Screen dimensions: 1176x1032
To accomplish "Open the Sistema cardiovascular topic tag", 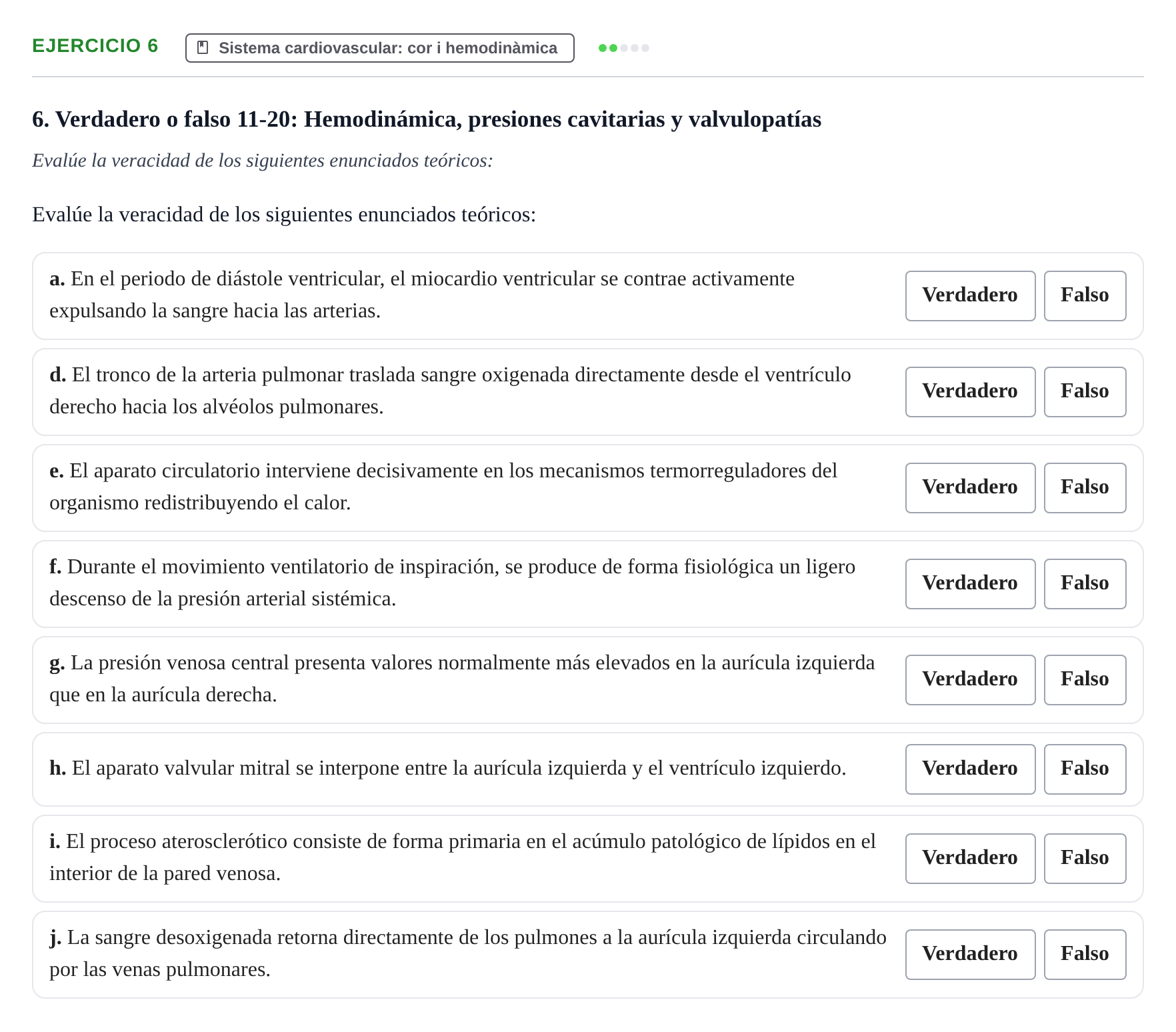I will tap(379, 48).
